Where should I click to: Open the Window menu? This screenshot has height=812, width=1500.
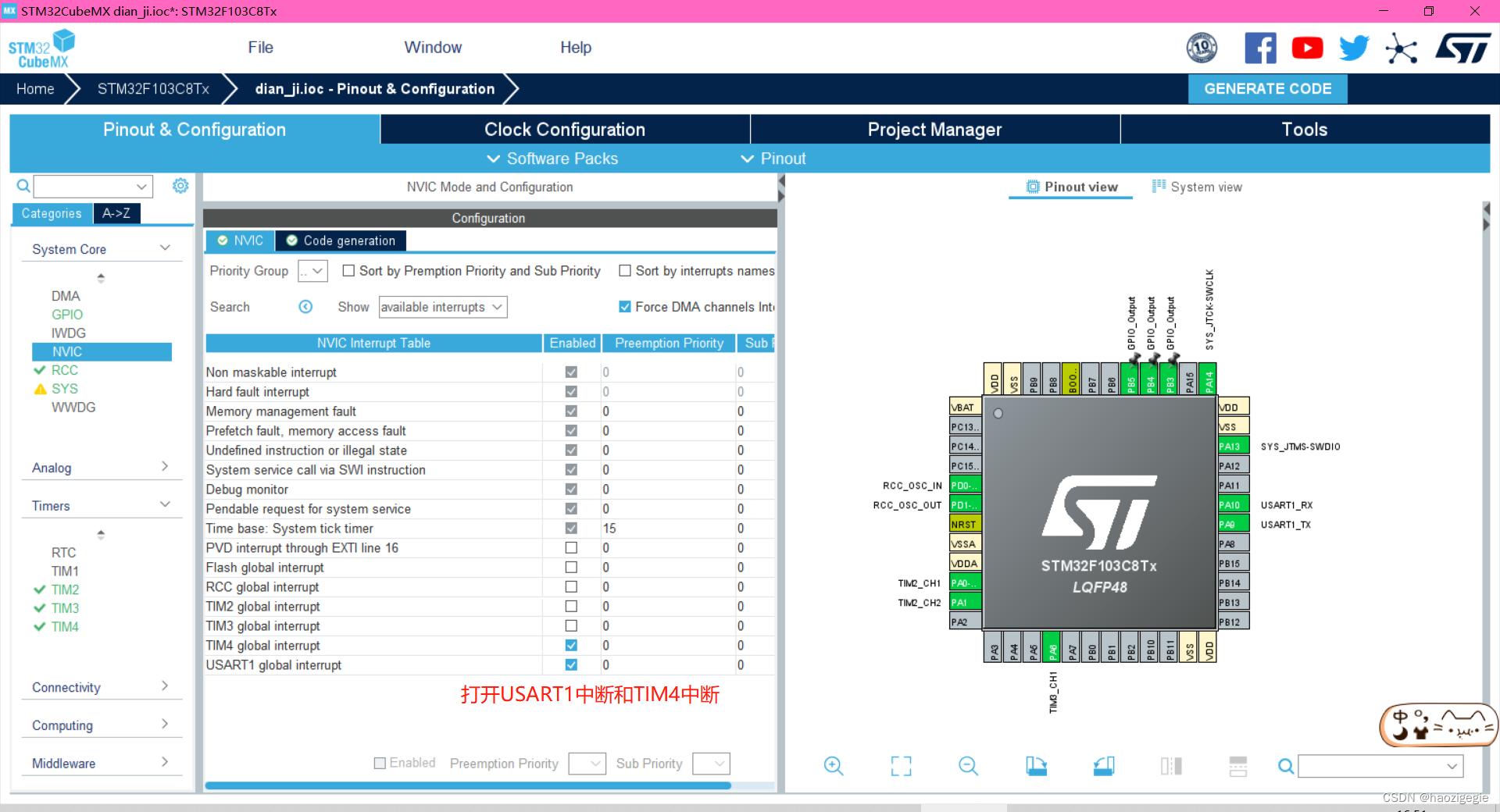pyautogui.click(x=433, y=48)
